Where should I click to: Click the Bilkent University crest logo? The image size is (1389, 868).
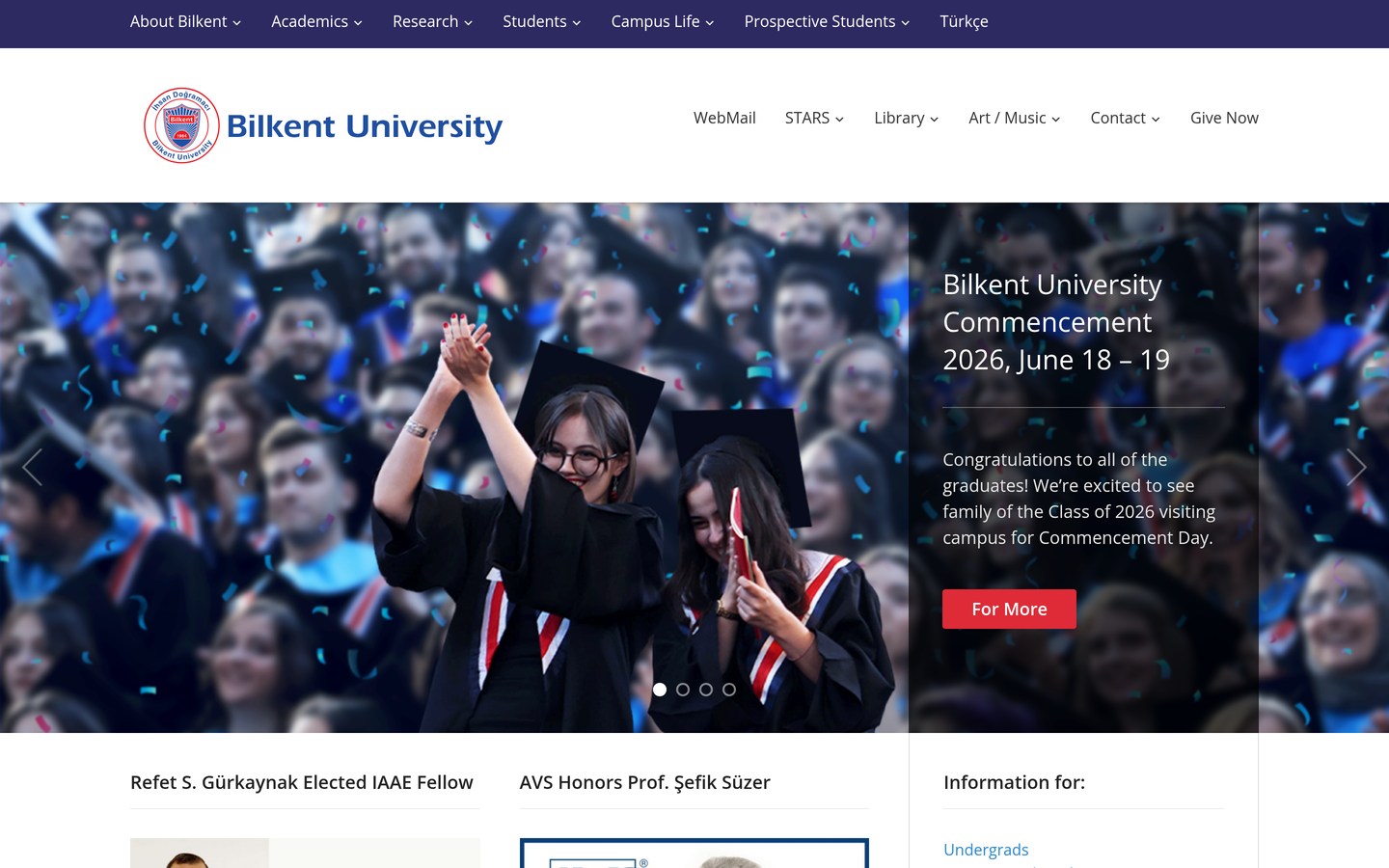tap(181, 125)
